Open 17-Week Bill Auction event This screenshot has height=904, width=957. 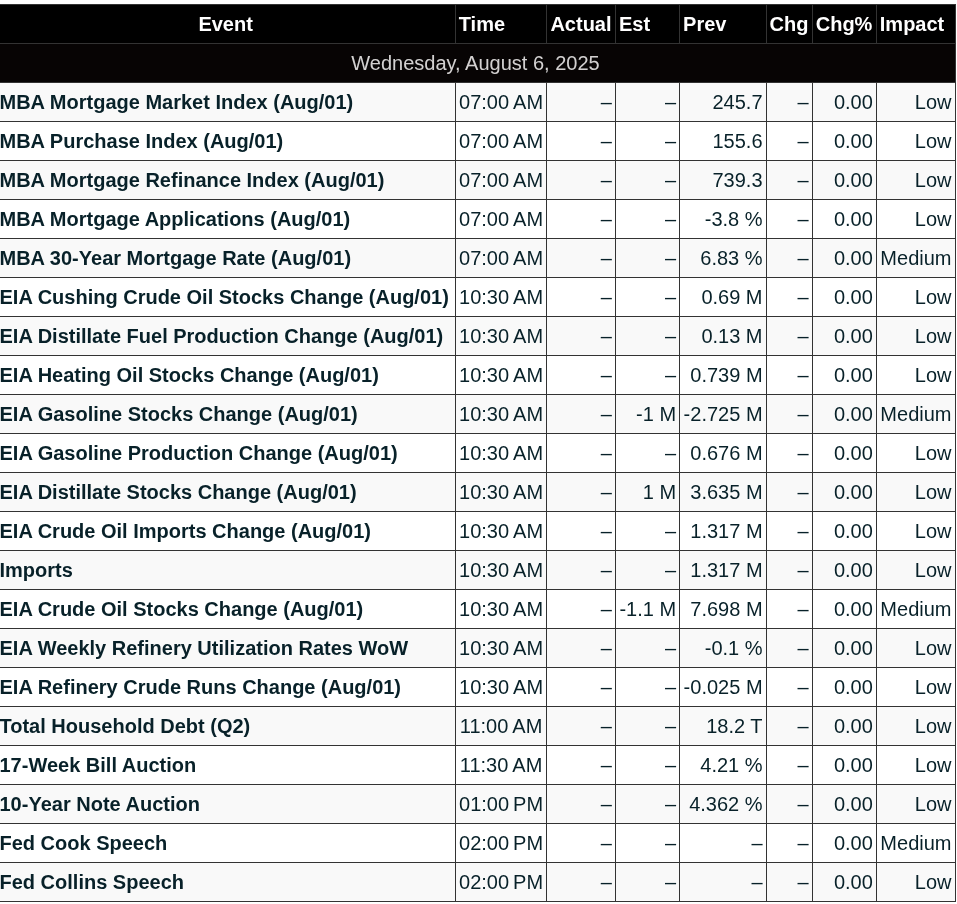[x=98, y=765]
